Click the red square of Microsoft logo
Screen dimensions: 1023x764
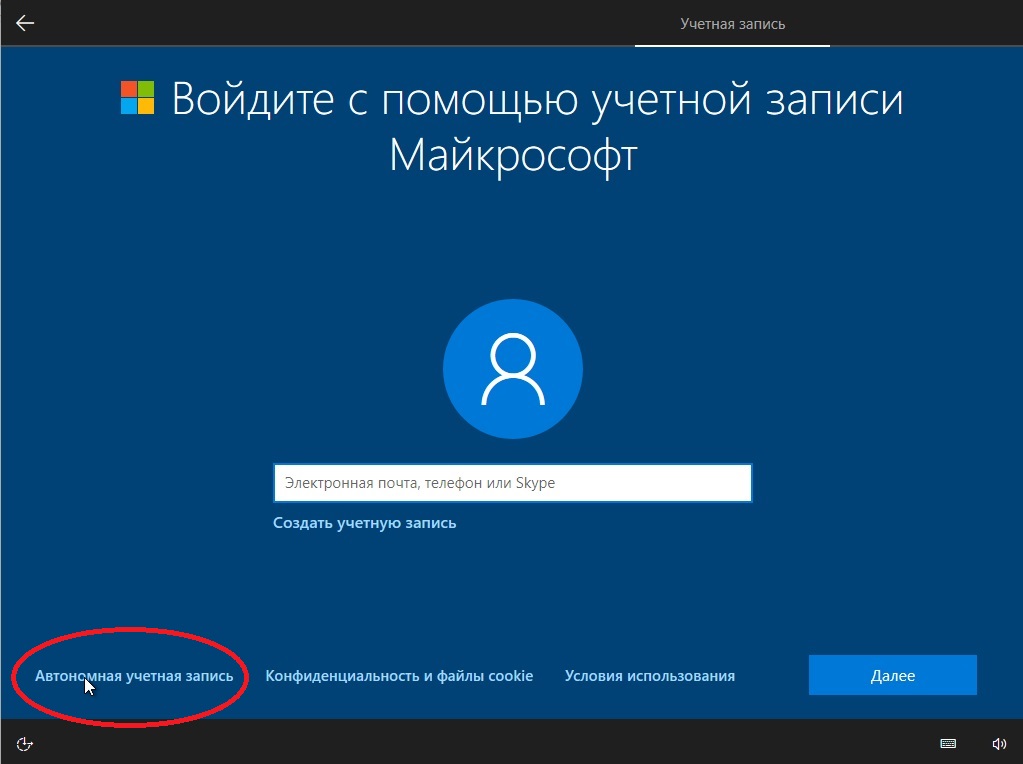pyautogui.click(x=129, y=91)
